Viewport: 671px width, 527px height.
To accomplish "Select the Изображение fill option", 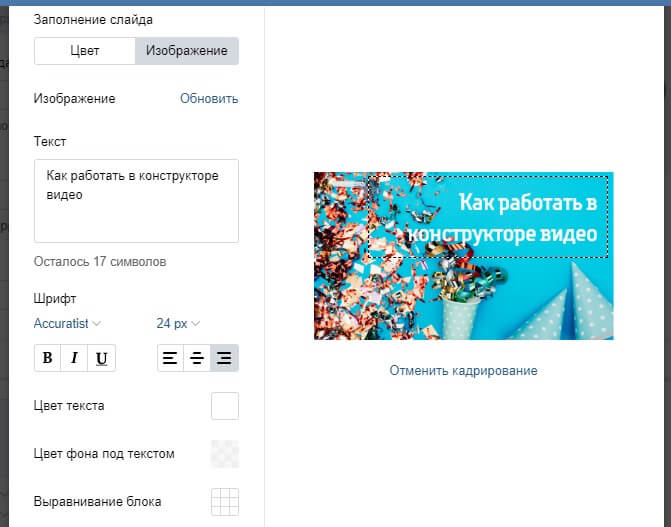I will coord(187,51).
